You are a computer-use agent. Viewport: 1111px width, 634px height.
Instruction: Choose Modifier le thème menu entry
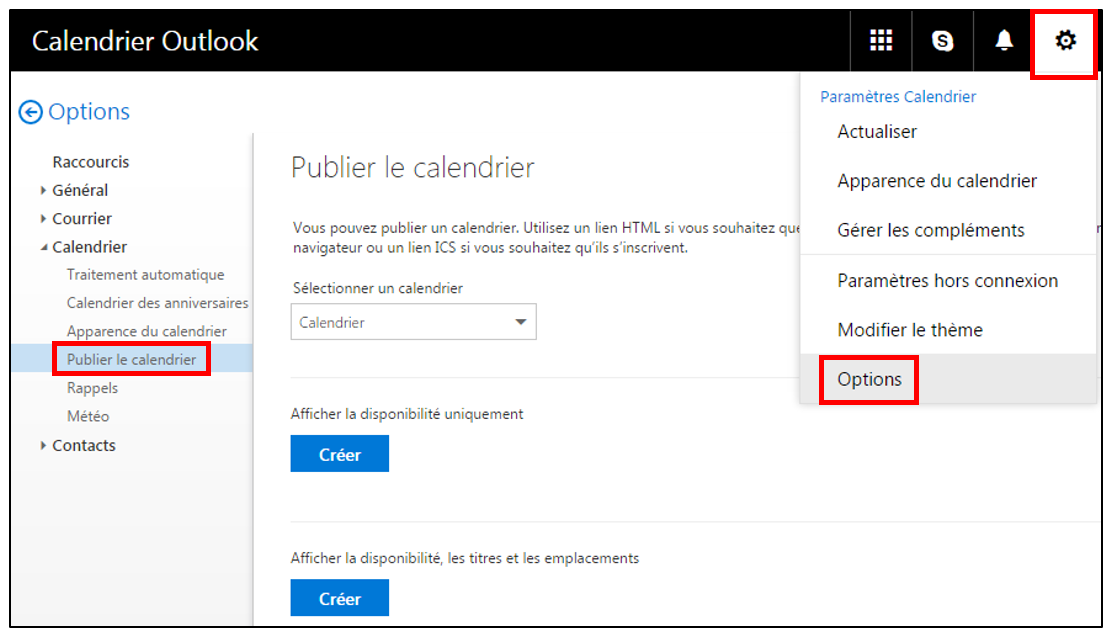[x=910, y=330]
